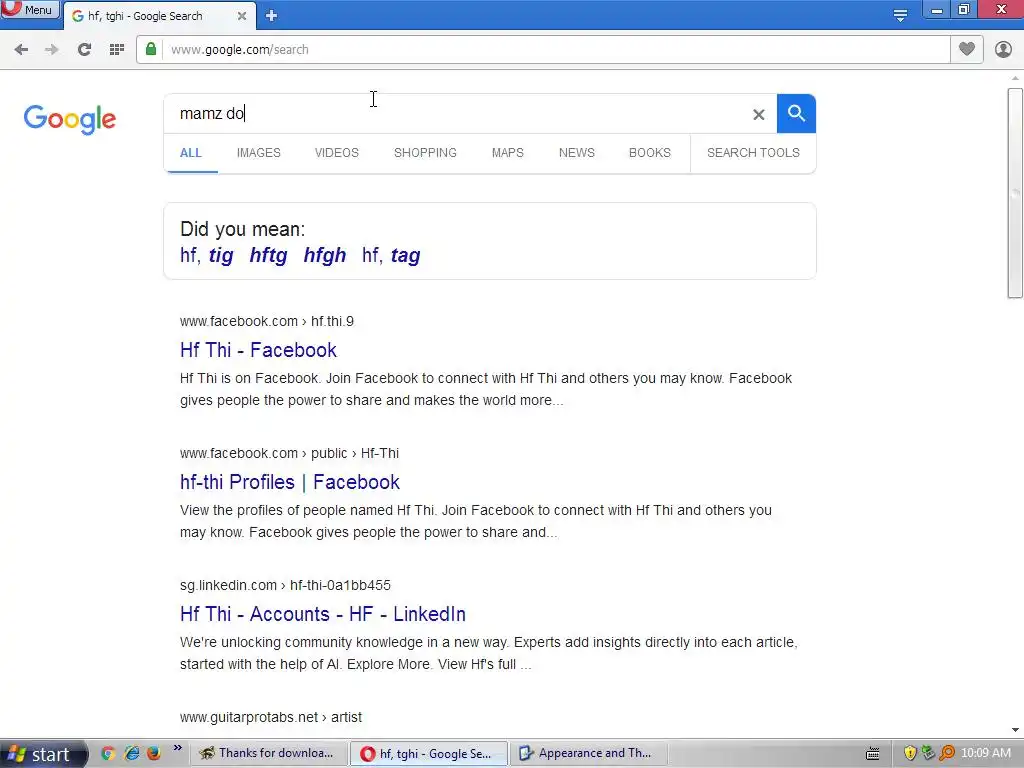
Task: Clear the search text with X
Action: coord(758,115)
